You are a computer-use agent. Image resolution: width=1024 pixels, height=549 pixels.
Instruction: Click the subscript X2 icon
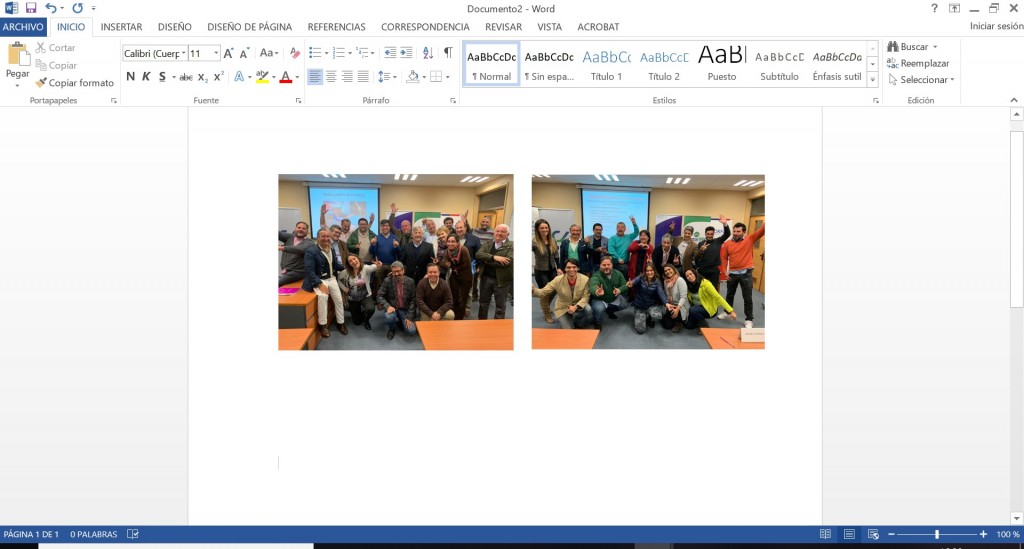click(203, 77)
